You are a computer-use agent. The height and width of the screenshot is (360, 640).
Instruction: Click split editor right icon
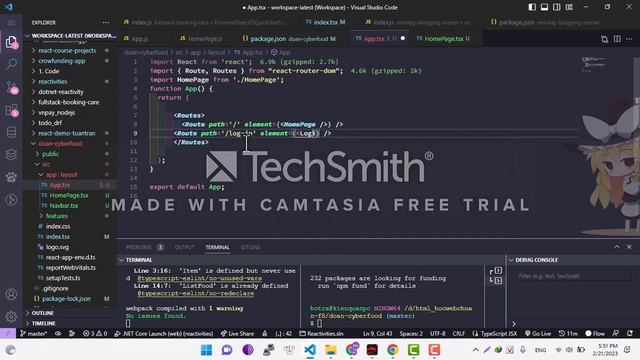(x=617, y=39)
